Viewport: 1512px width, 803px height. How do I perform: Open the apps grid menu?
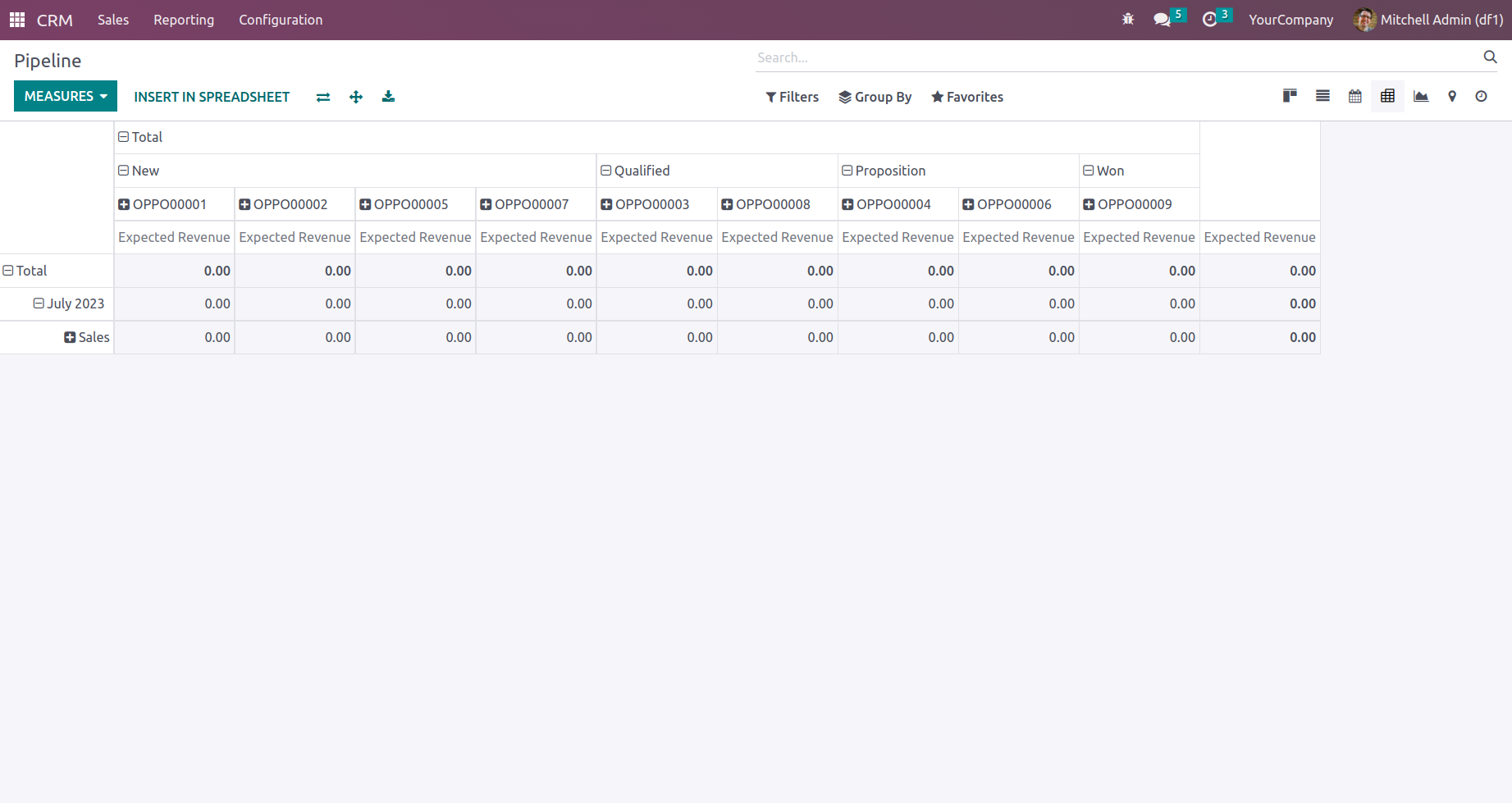pos(17,20)
